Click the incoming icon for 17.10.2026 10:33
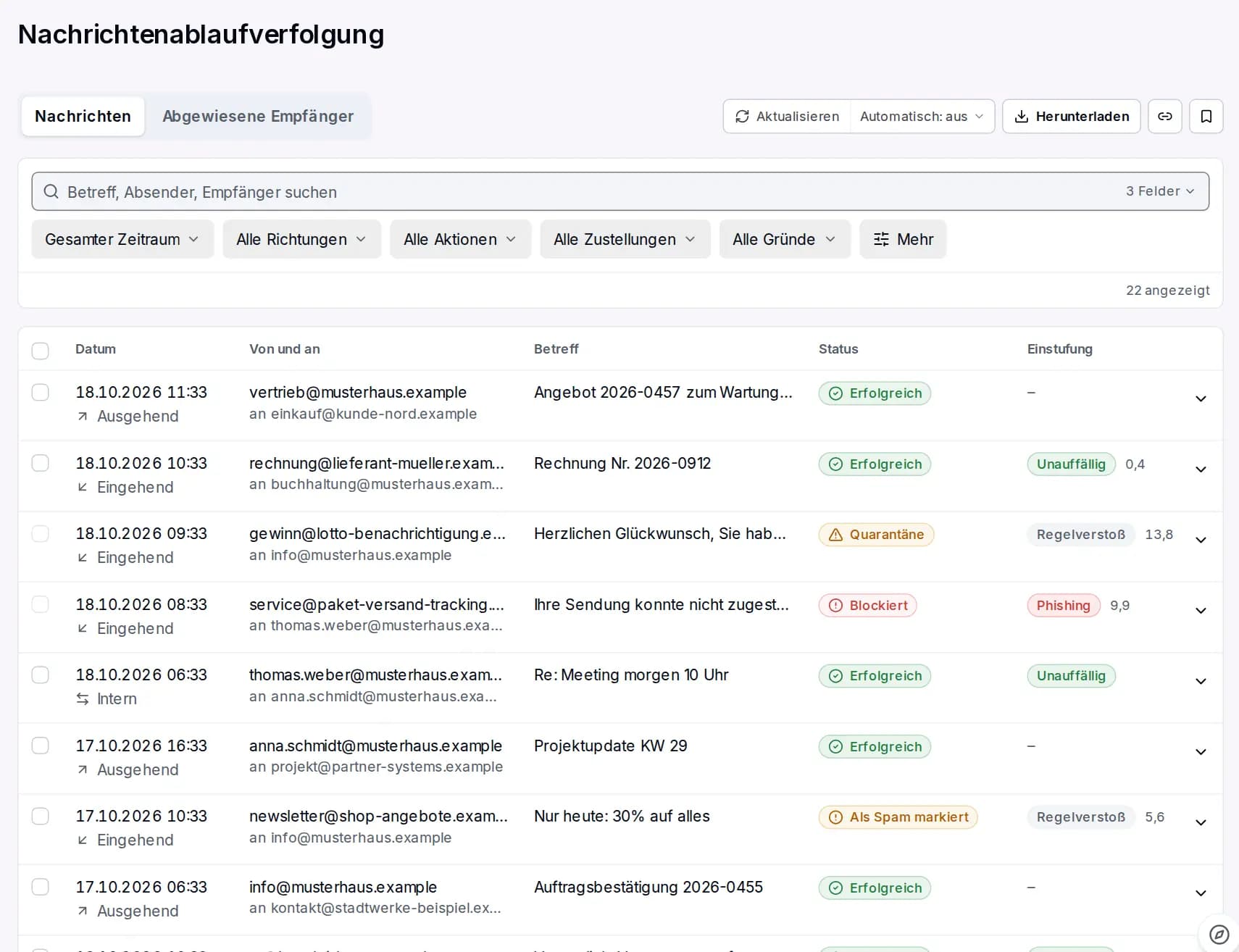Screen dimensions: 1239x952 83,840
